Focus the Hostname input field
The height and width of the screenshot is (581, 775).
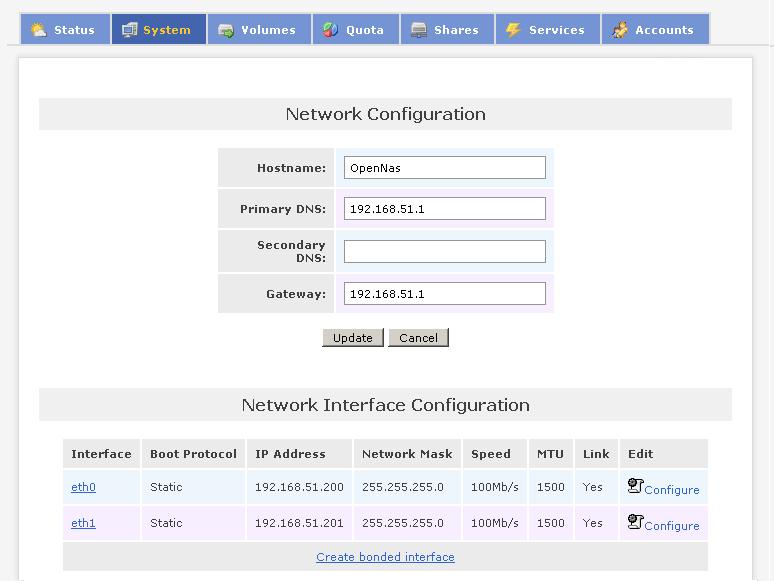444,168
